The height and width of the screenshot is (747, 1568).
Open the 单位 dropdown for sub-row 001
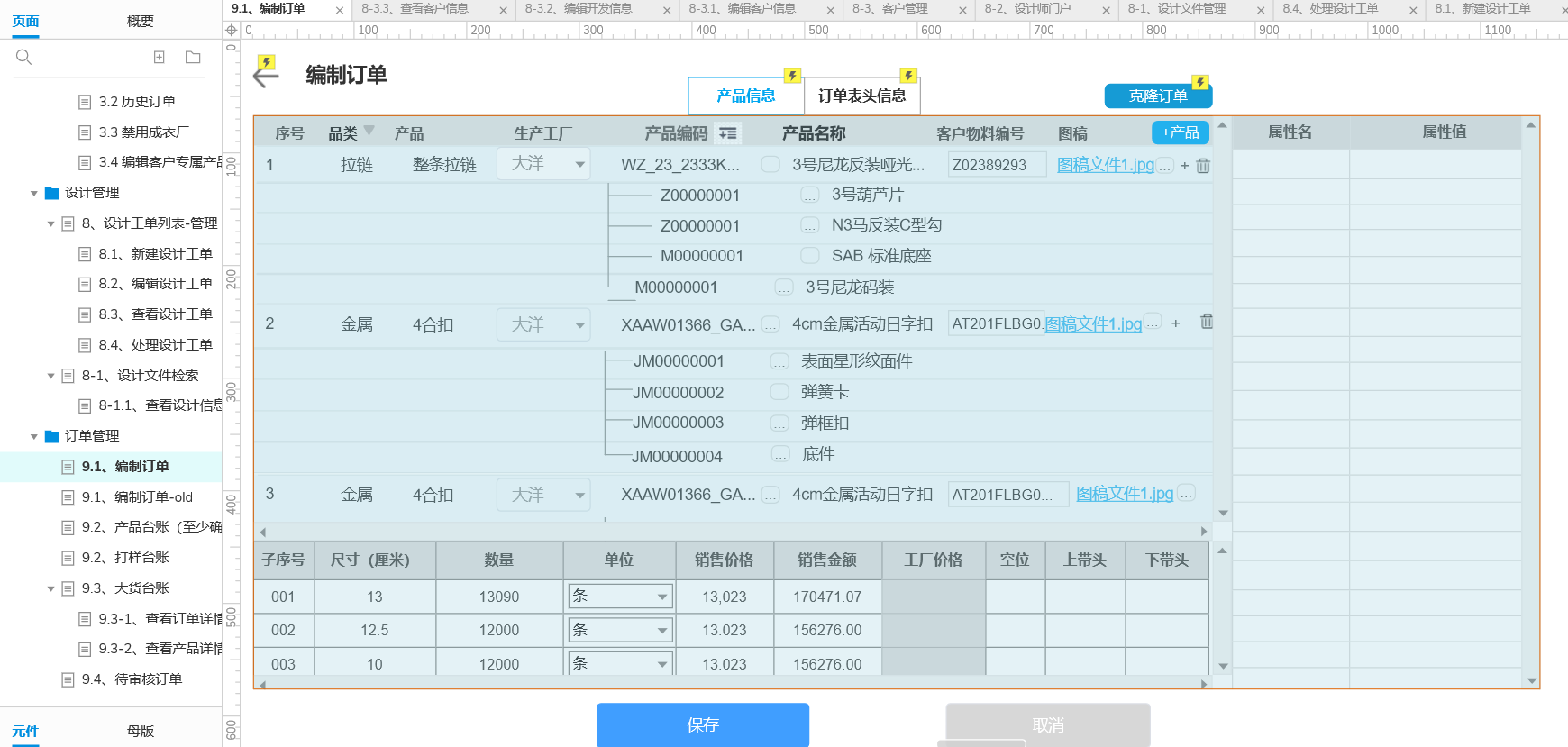click(620, 597)
